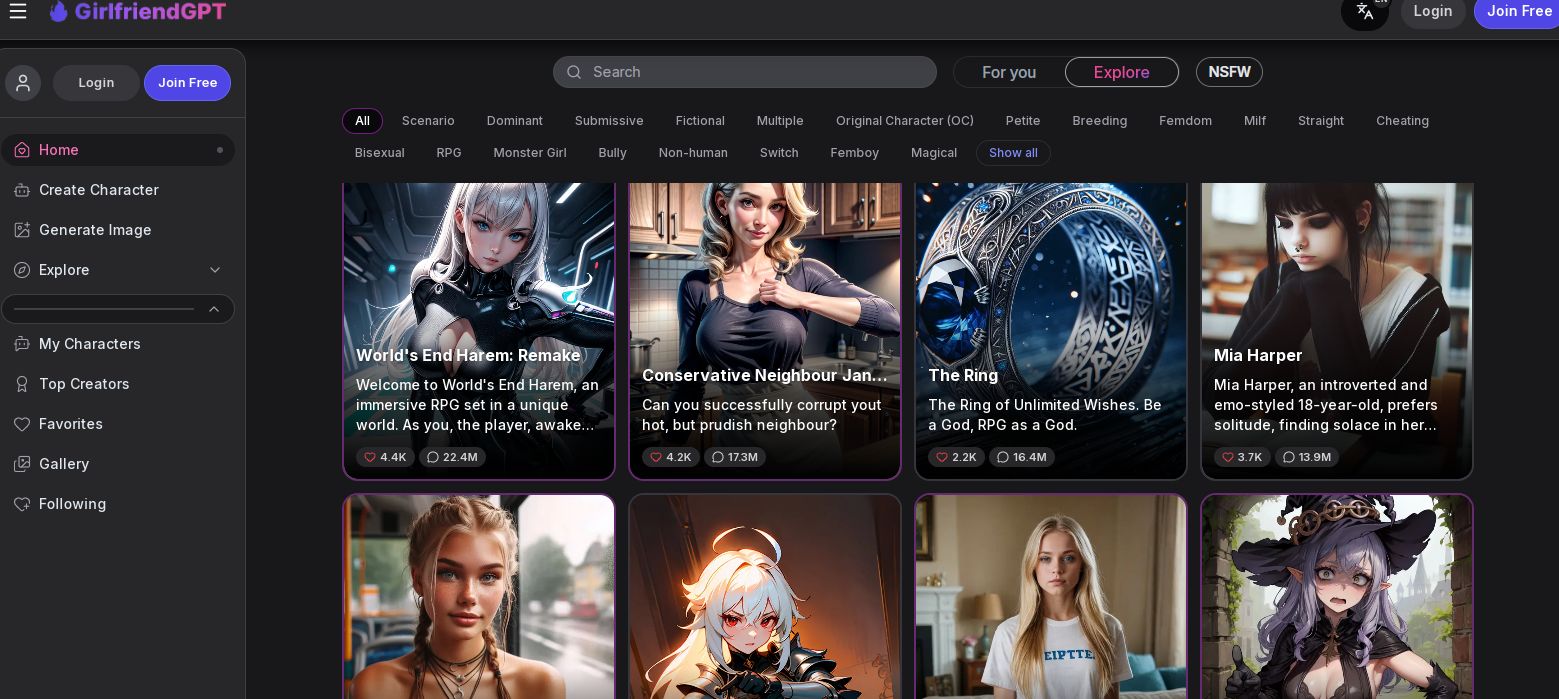Collapse the sidebar section with up chevron

tap(214, 309)
